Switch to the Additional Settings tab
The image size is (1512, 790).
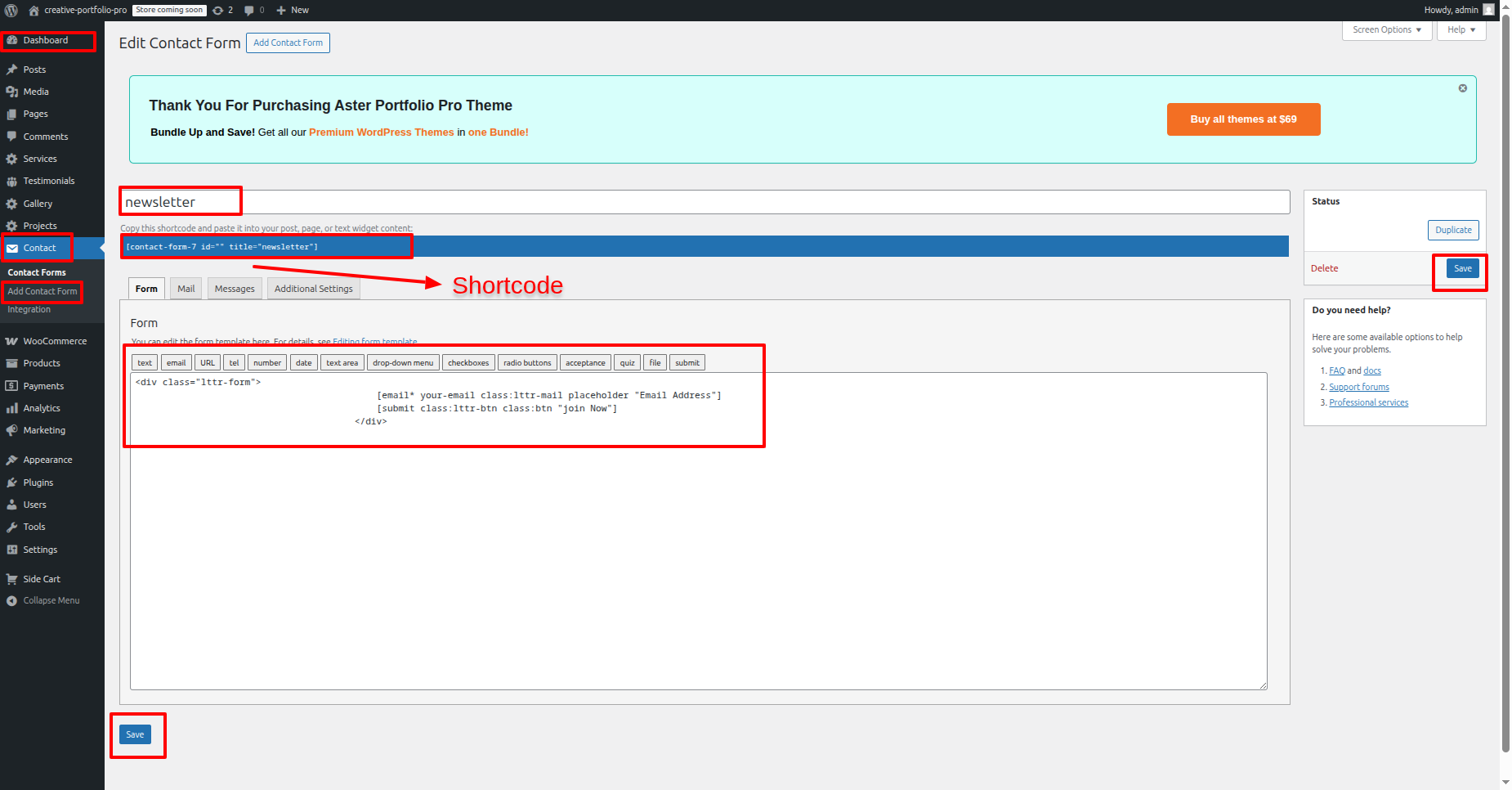(313, 289)
